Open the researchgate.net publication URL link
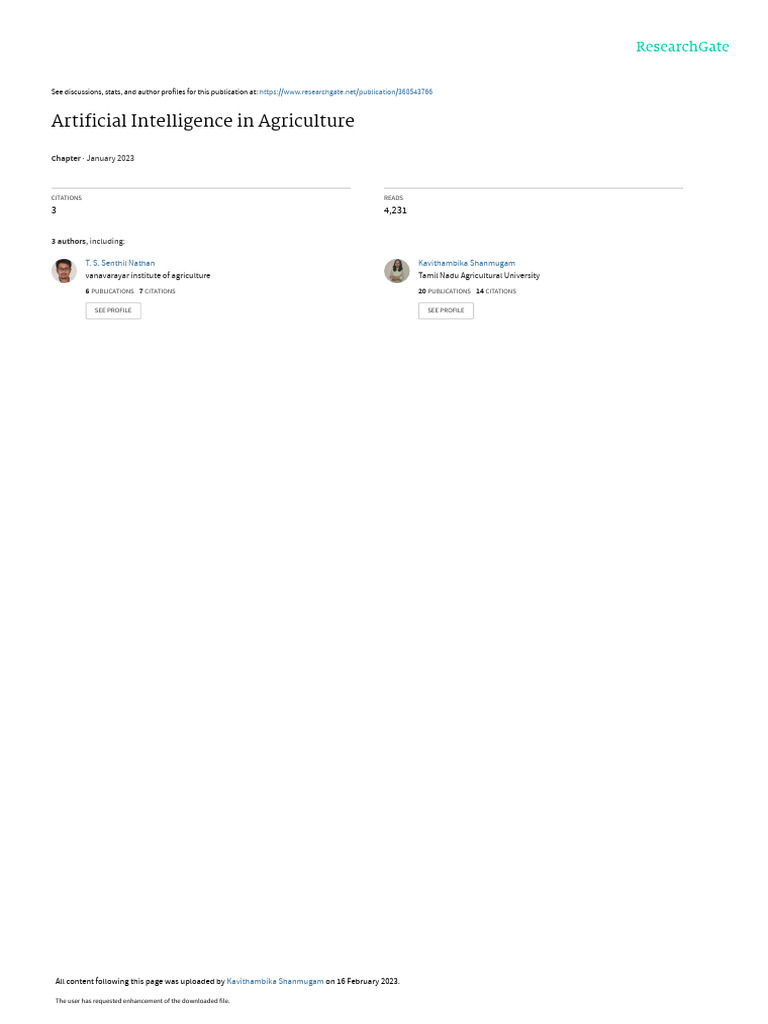This screenshot has width=768, height=1024. coord(345,92)
